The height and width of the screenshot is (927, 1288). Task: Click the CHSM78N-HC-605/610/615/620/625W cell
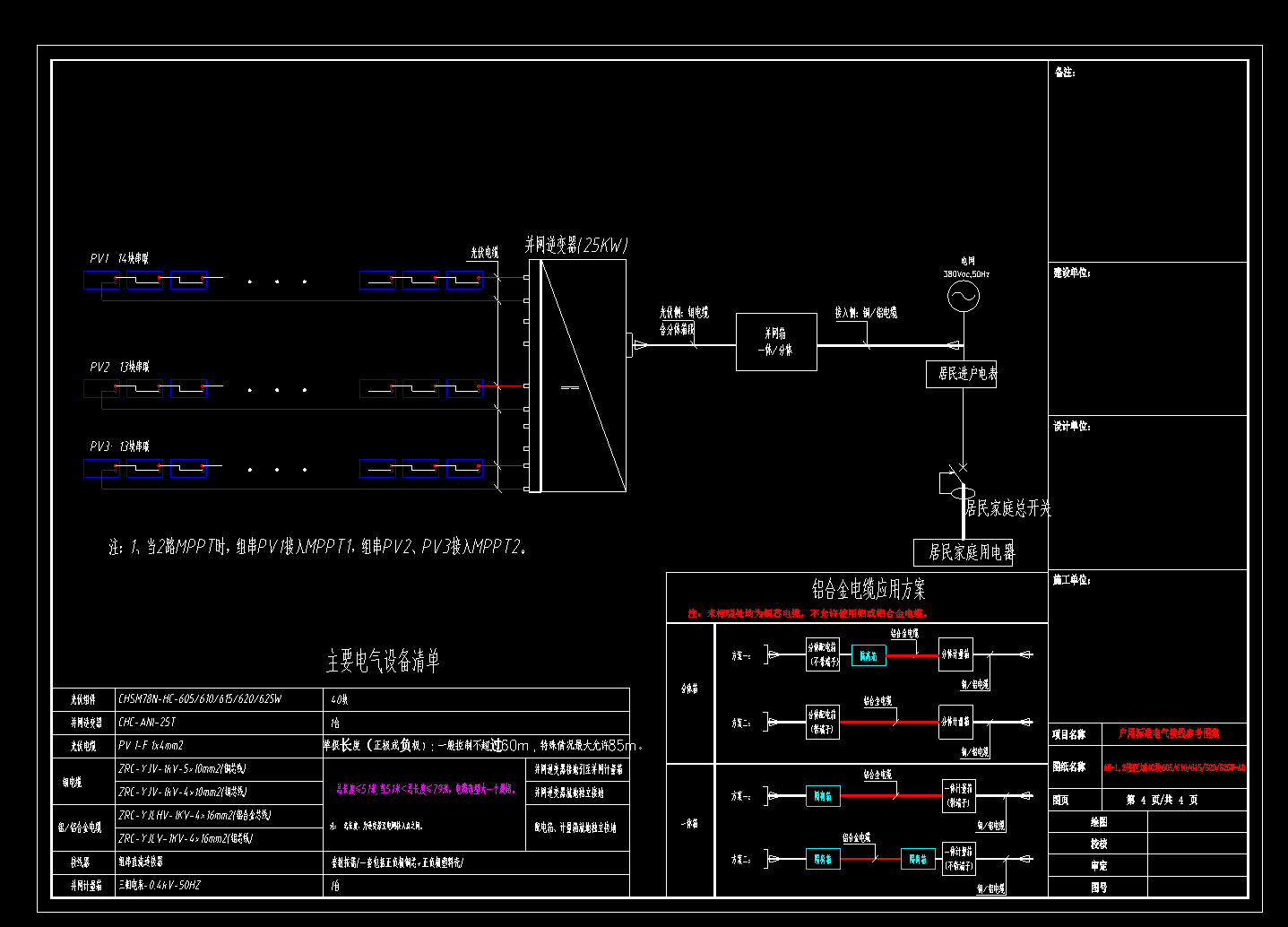220,699
